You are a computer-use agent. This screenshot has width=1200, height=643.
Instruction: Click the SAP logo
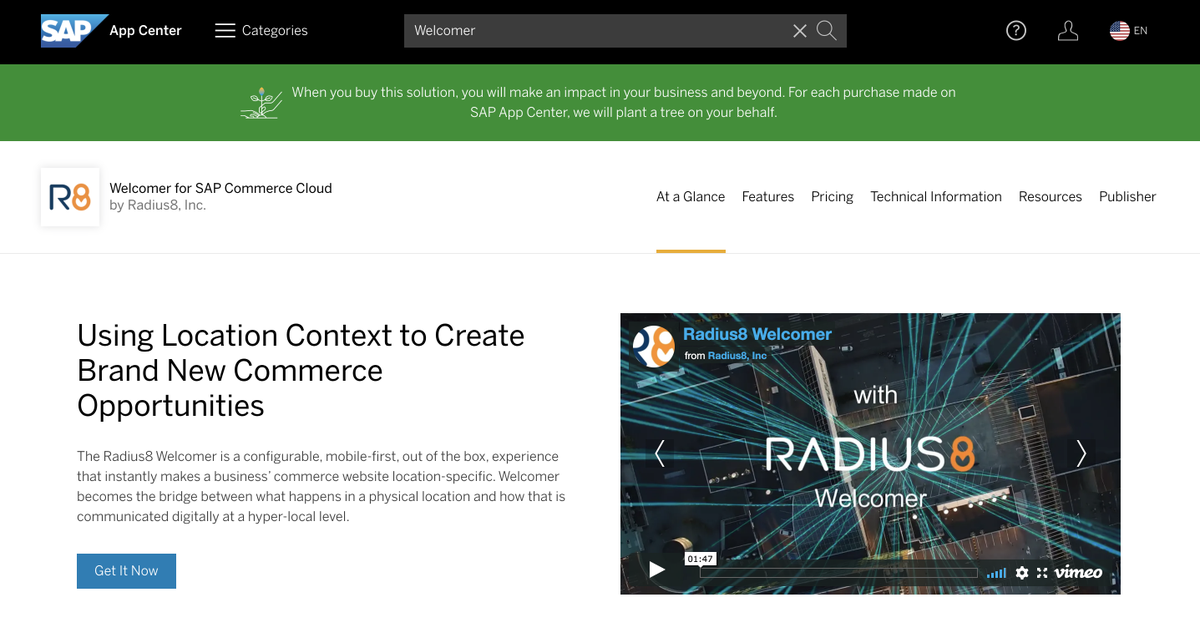(70, 30)
